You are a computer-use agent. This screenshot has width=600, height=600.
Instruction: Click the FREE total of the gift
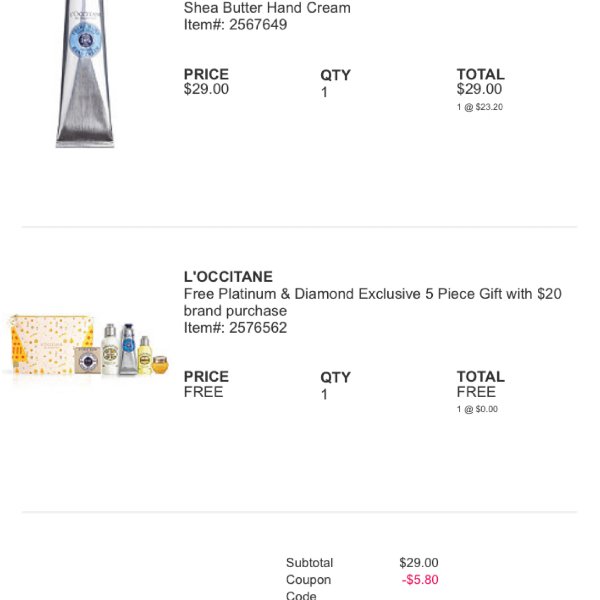[x=476, y=392]
